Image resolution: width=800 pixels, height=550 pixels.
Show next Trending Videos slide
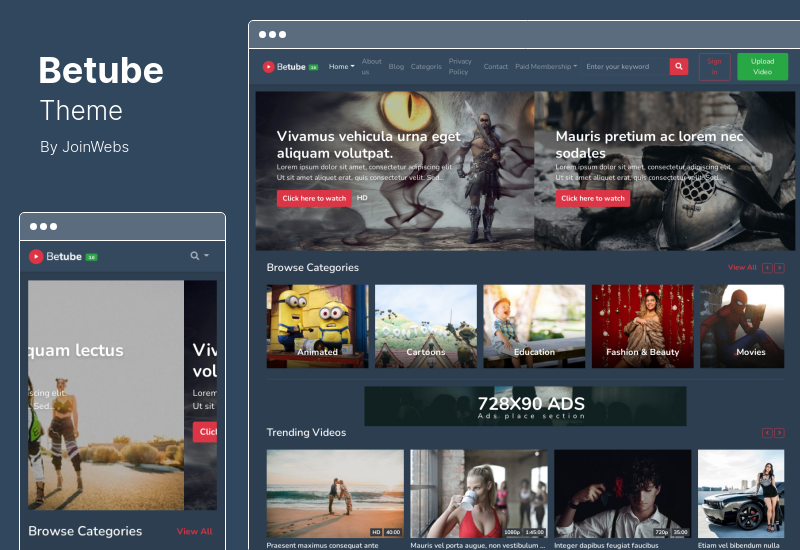tap(779, 433)
